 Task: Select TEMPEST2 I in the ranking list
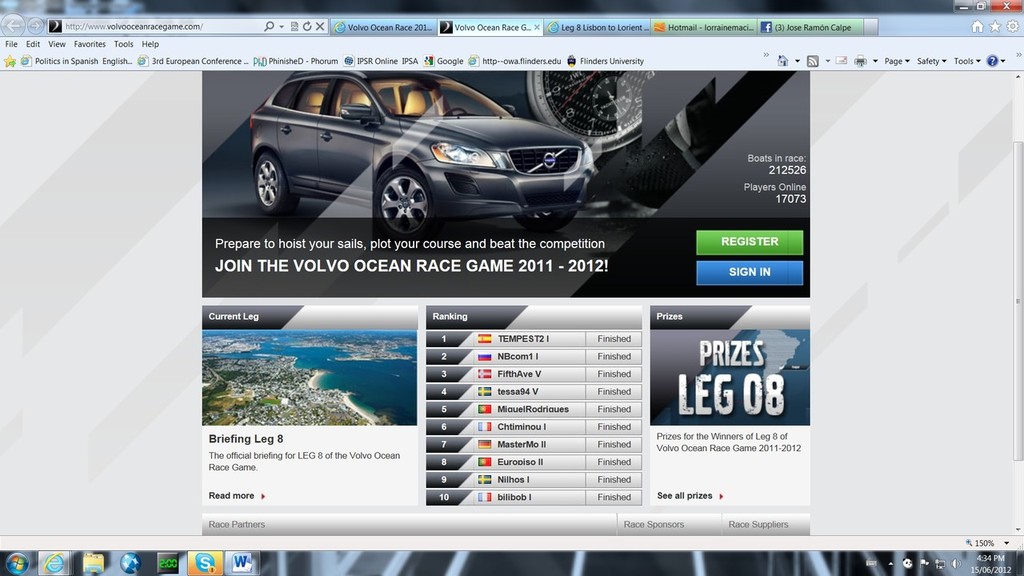pos(534,339)
